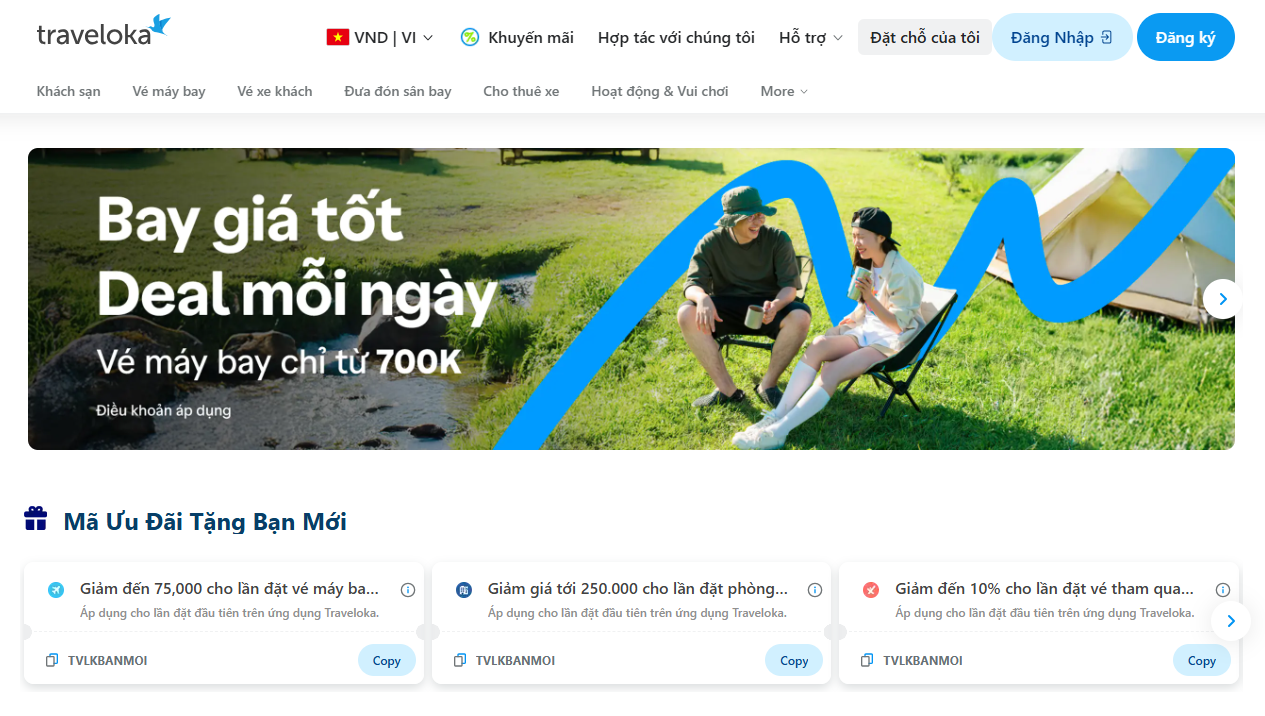Viewport: 1265px width, 716px height.
Task: Click the airplane icon on the flight coupon
Action: (x=56, y=590)
